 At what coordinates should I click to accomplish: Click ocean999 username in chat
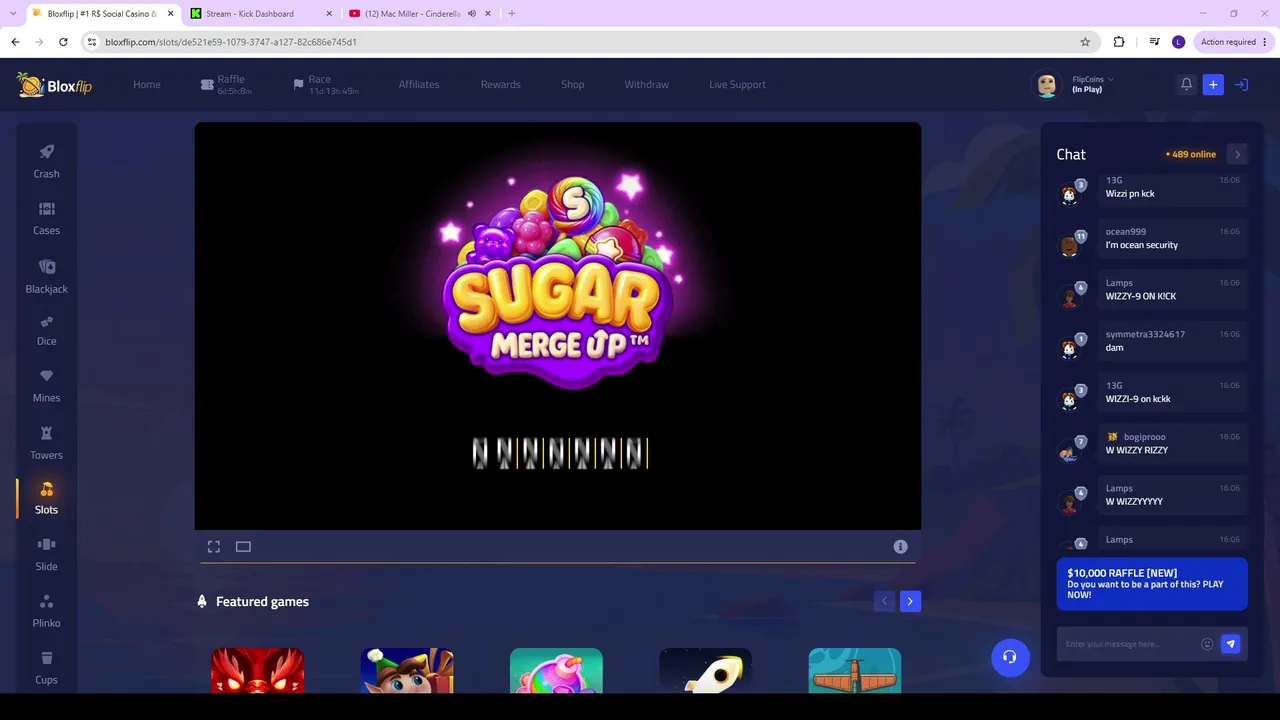pos(1126,232)
